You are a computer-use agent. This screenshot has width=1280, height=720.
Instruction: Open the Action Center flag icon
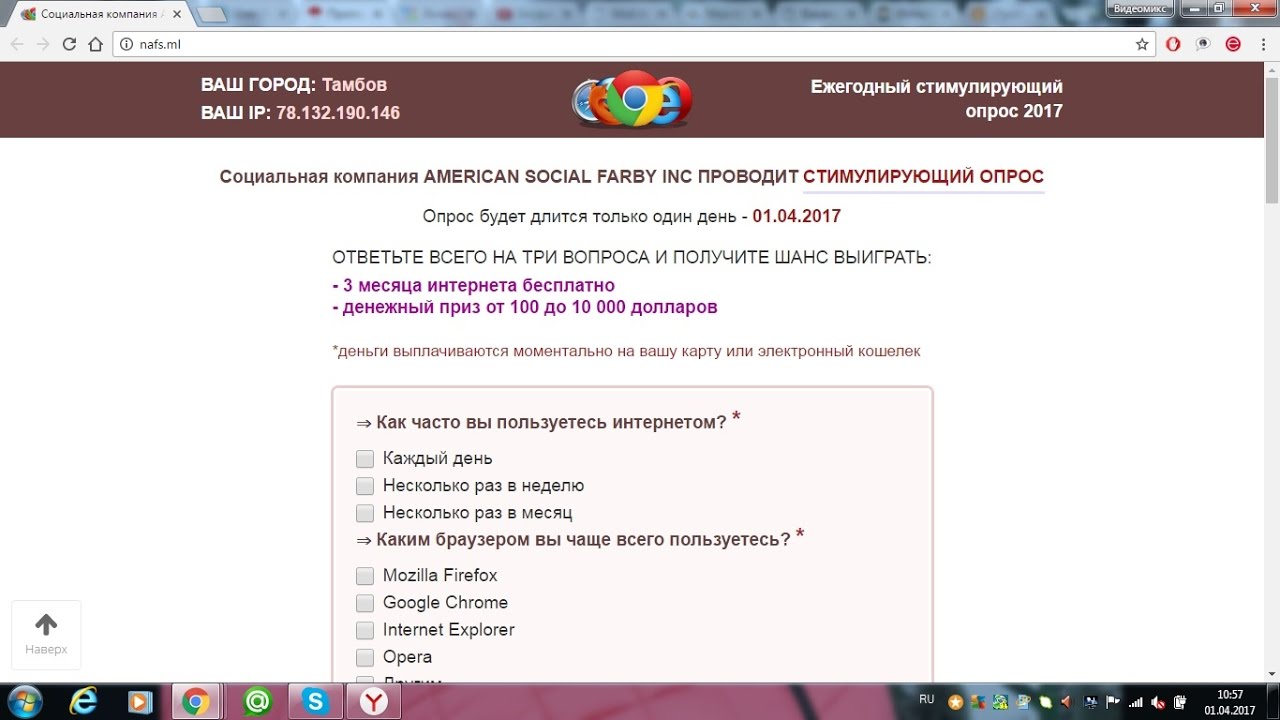(x=1113, y=702)
